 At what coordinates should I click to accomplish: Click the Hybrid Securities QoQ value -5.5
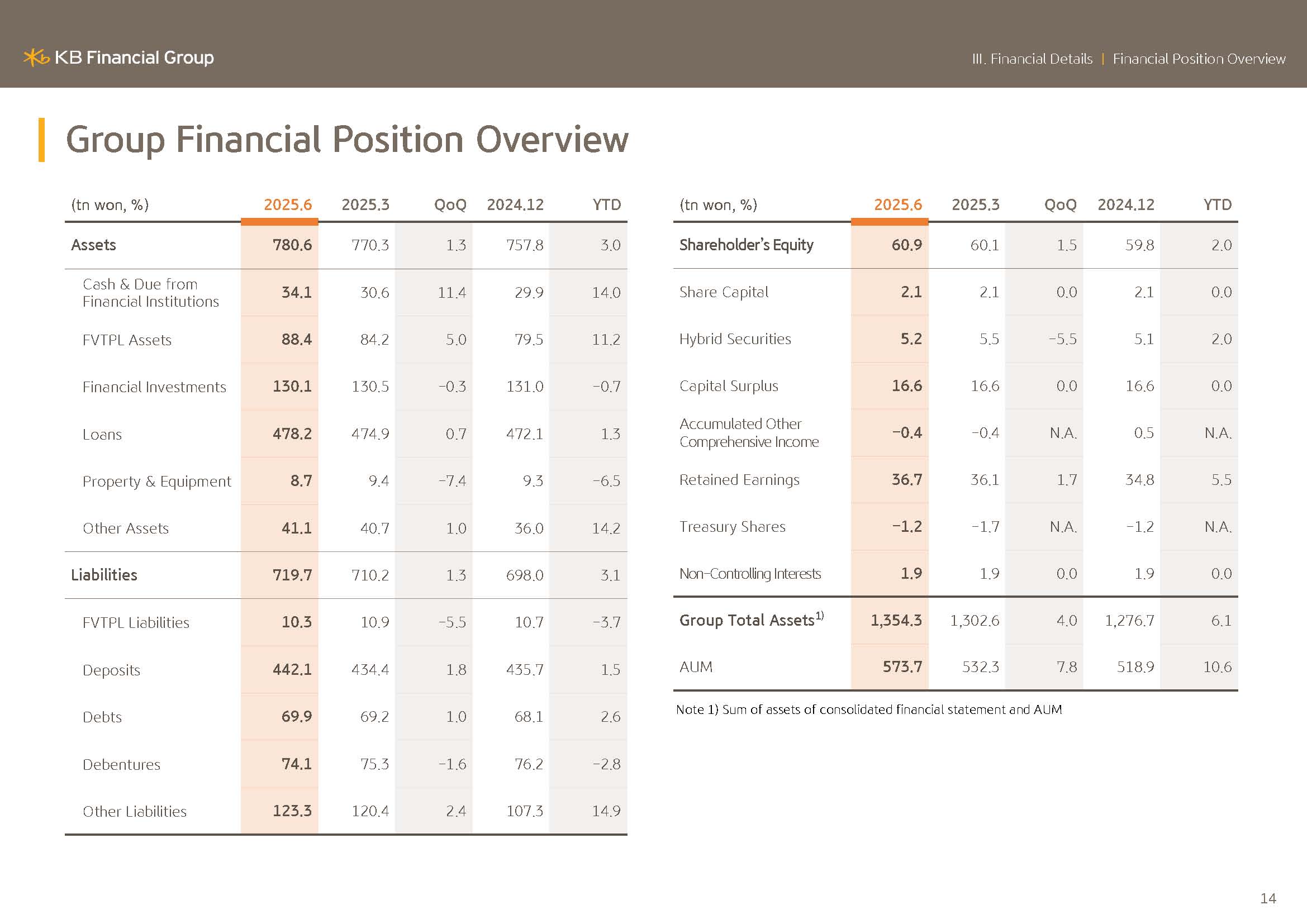pyautogui.click(x=1062, y=340)
